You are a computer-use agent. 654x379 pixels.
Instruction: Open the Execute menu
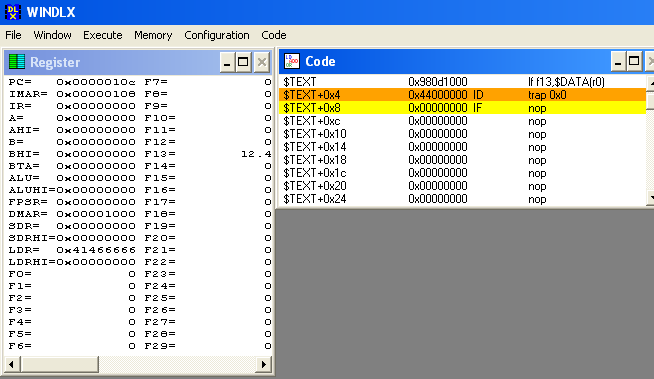[x=103, y=35]
